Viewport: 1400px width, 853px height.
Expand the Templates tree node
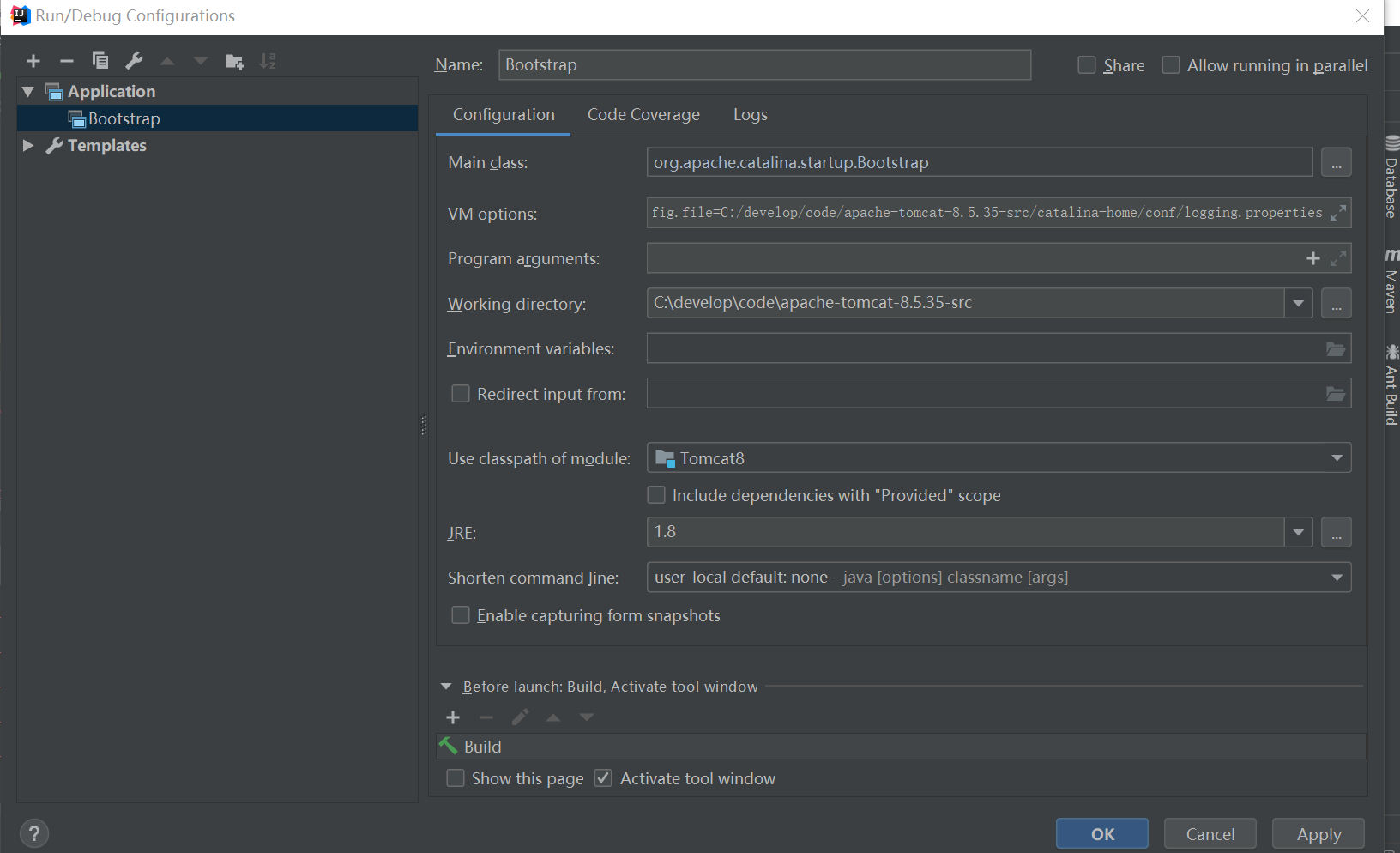[28, 145]
